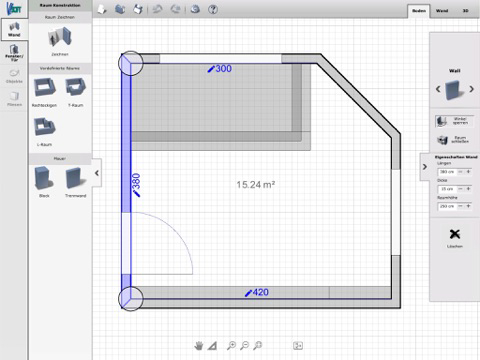The width and height of the screenshot is (480, 360).
Task: Collapse the Eigenschaften Wand panel arrow
Action: click(x=424, y=167)
